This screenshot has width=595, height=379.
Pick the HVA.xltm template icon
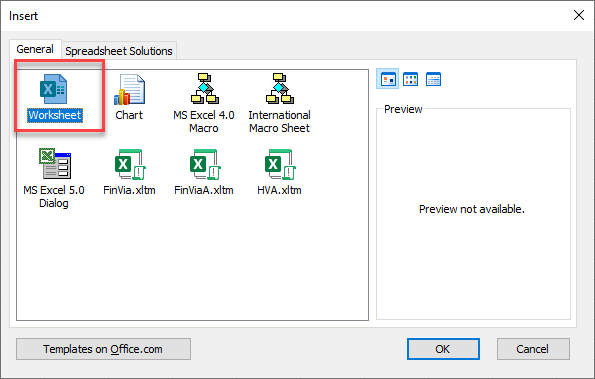point(280,164)
